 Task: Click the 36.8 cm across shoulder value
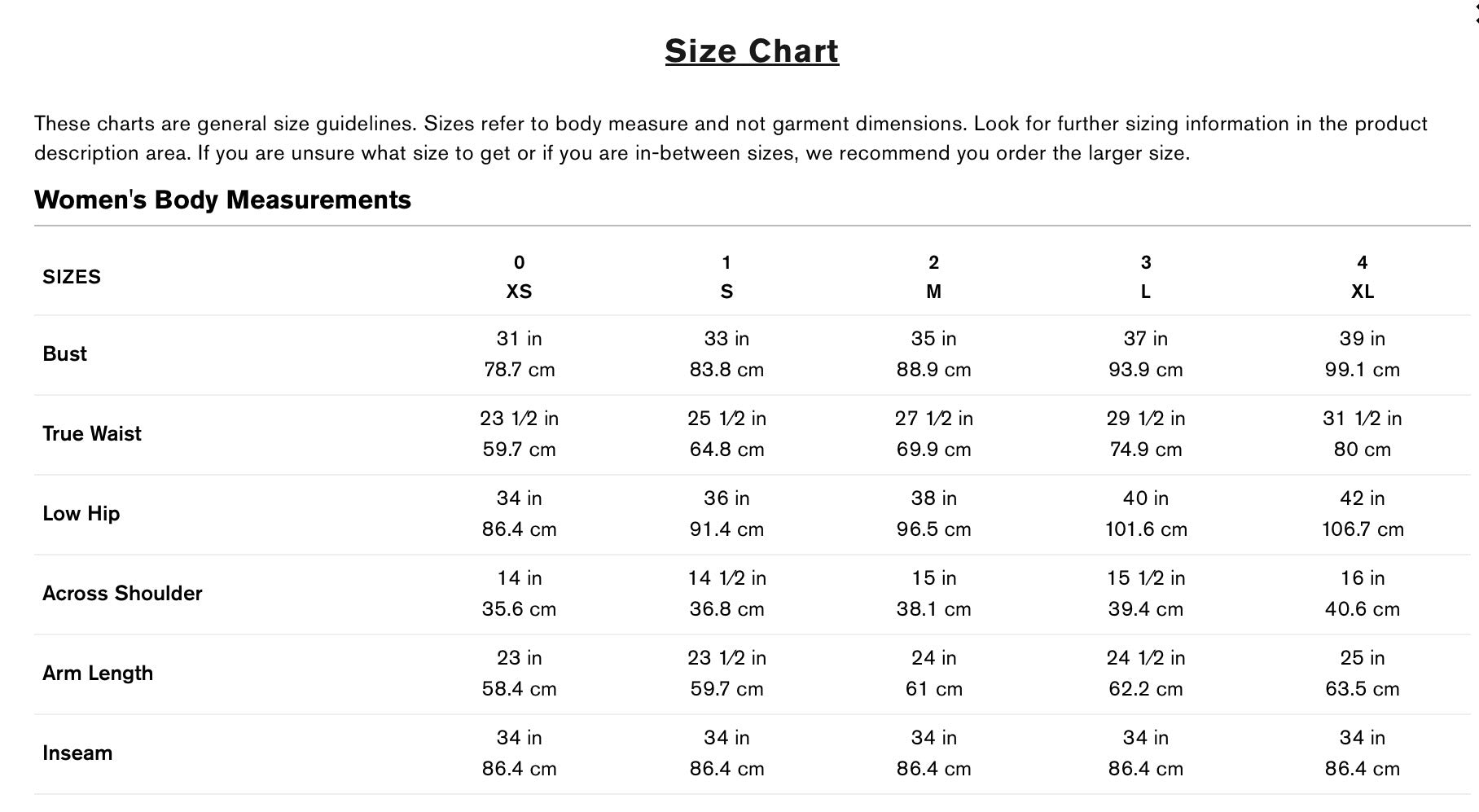click(x=726, y=609)
